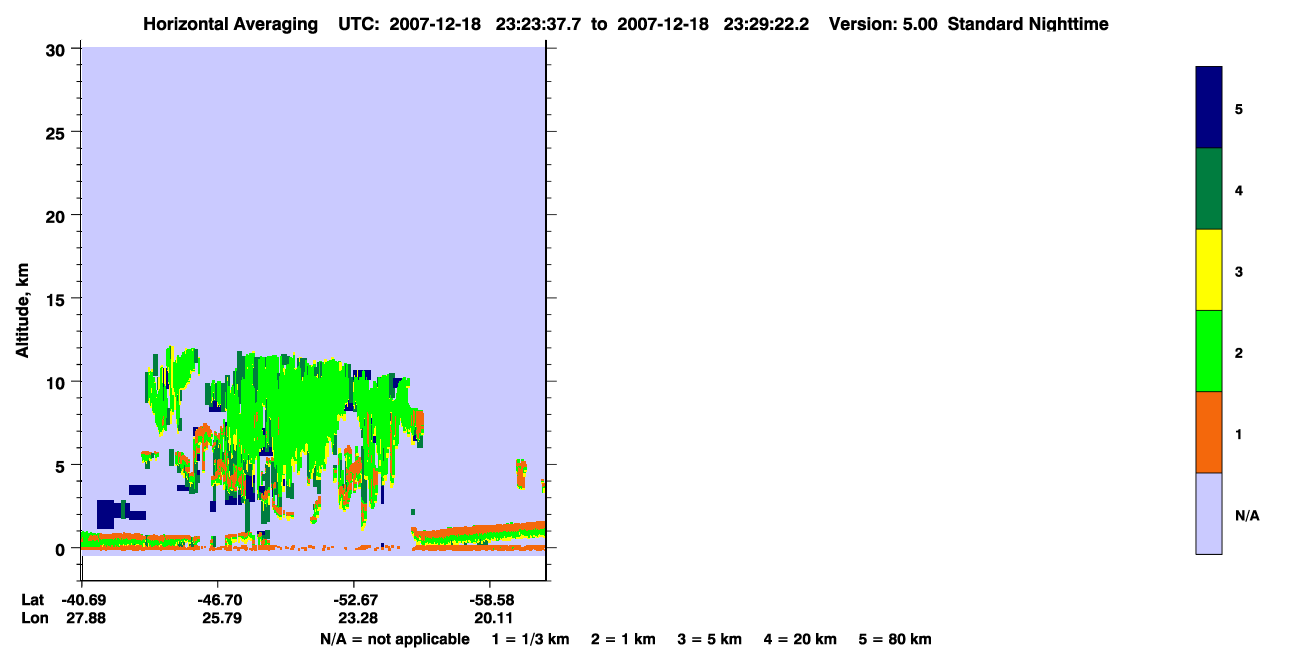
Task: Click the 'Lon' row label
Action: coord(34,618)
